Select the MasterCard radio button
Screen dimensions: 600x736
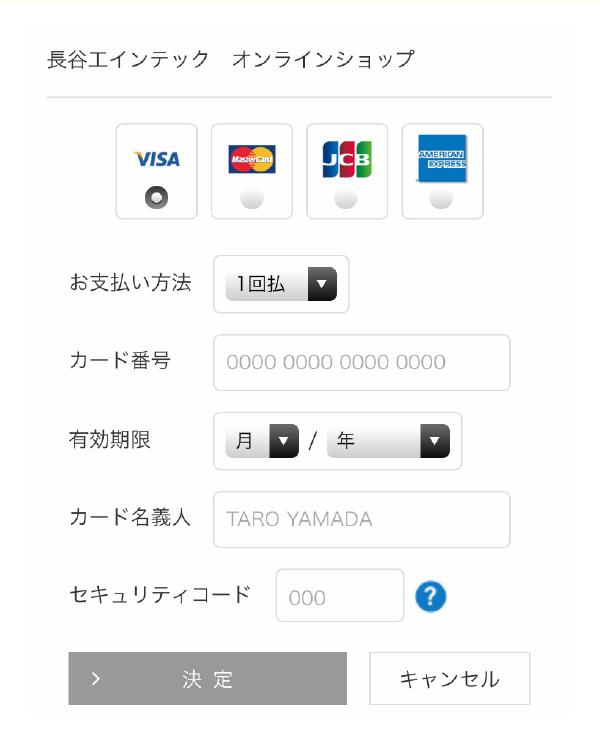tap(252, 198)
